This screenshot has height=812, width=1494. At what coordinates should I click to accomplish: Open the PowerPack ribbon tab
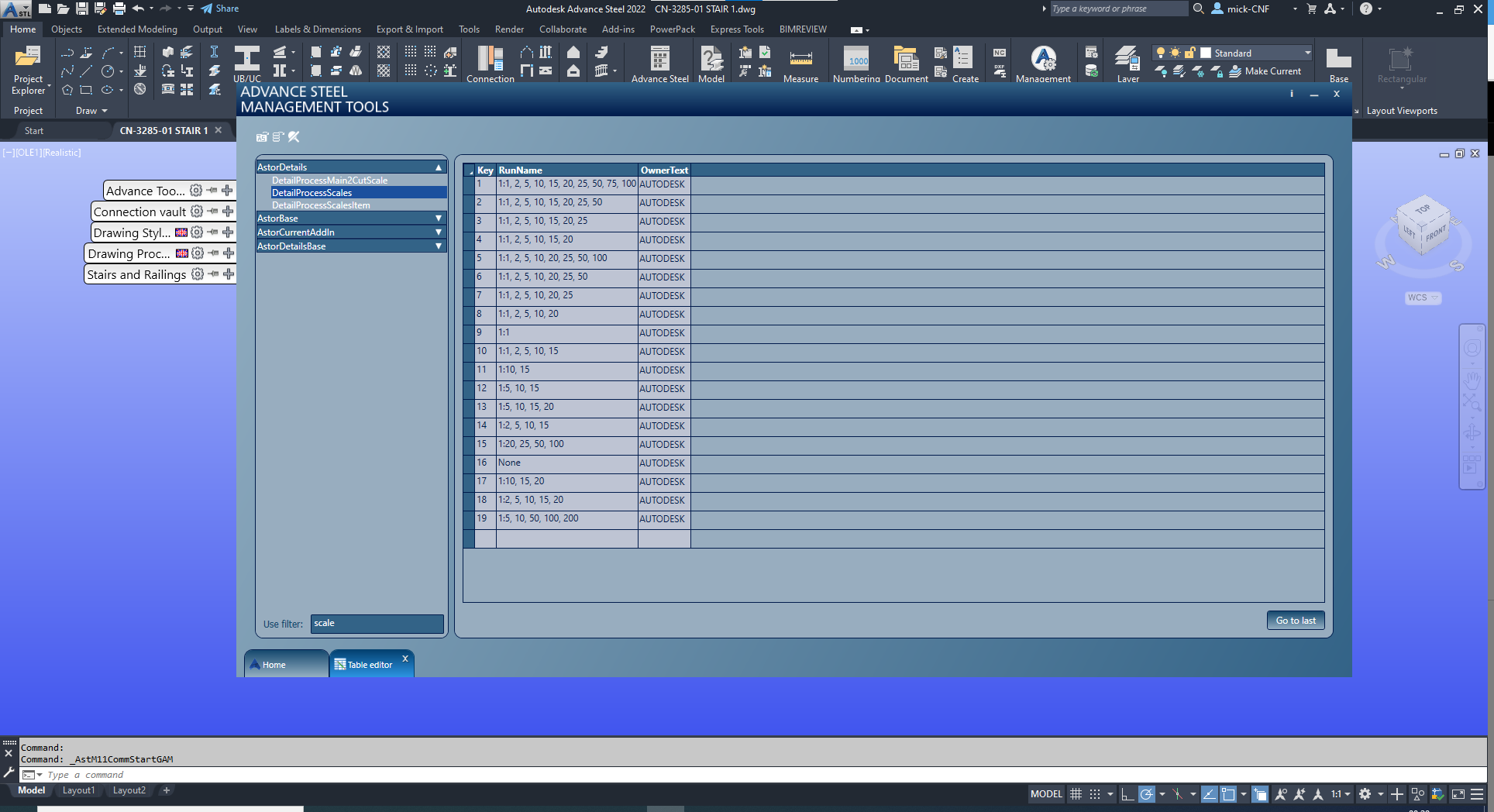point(672,29)
